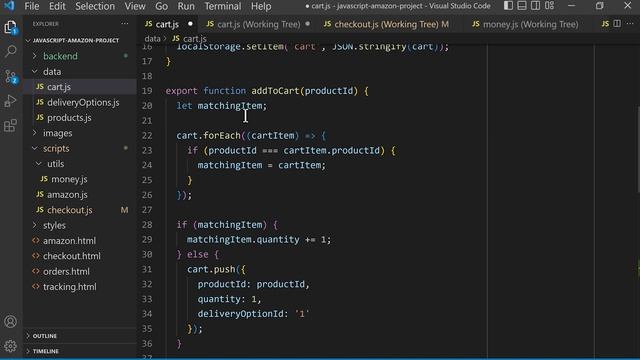The image size is (640, 360).
Task: Open the Run menu
Action: click(x=186, y=6)
